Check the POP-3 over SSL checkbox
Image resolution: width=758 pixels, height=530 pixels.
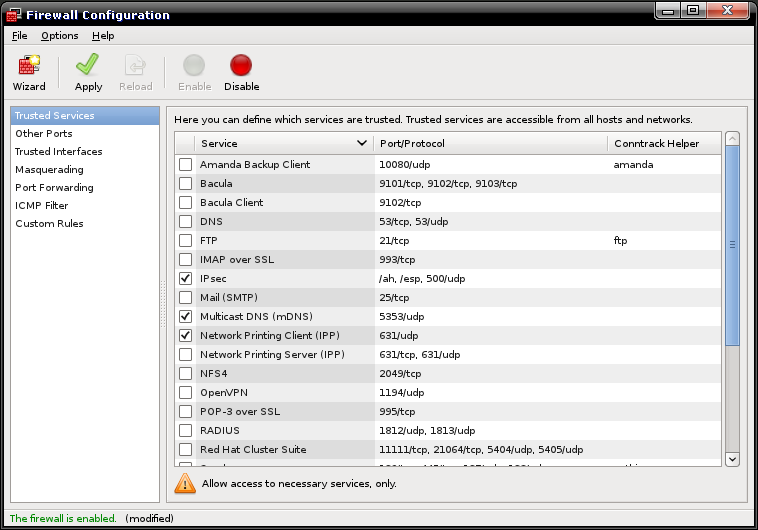[x=186, y=412]
